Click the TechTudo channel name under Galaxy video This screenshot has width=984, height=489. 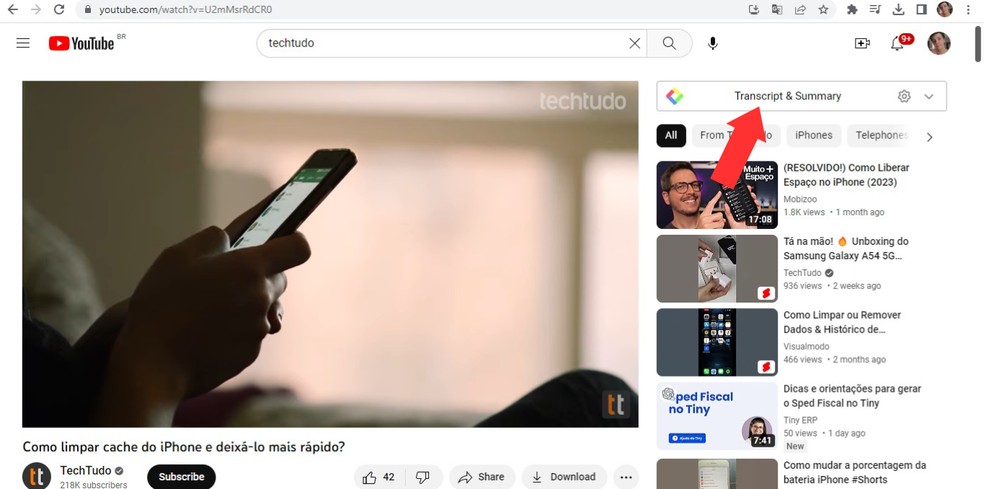[x=803, y=272]
